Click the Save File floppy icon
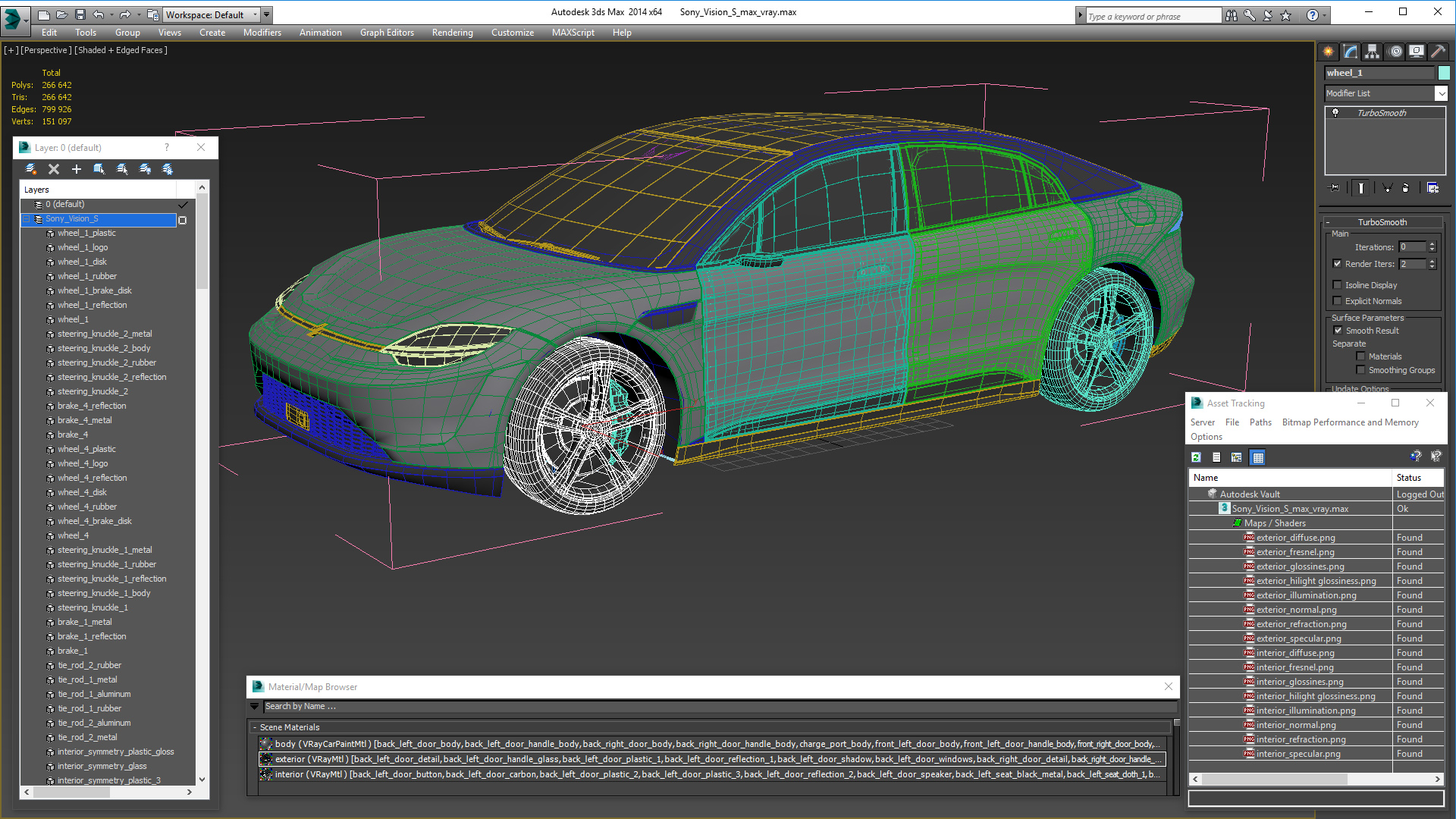 pos(80,14)
